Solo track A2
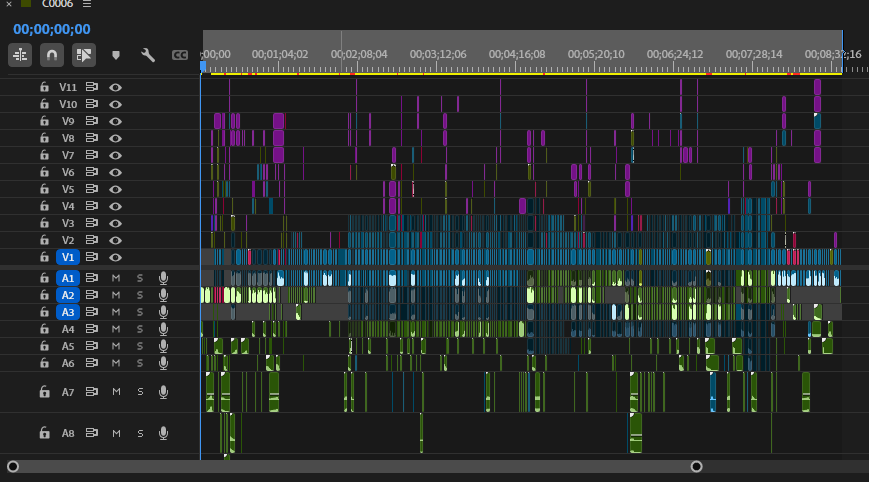This screenshot has width=869, height=482. 140,295
